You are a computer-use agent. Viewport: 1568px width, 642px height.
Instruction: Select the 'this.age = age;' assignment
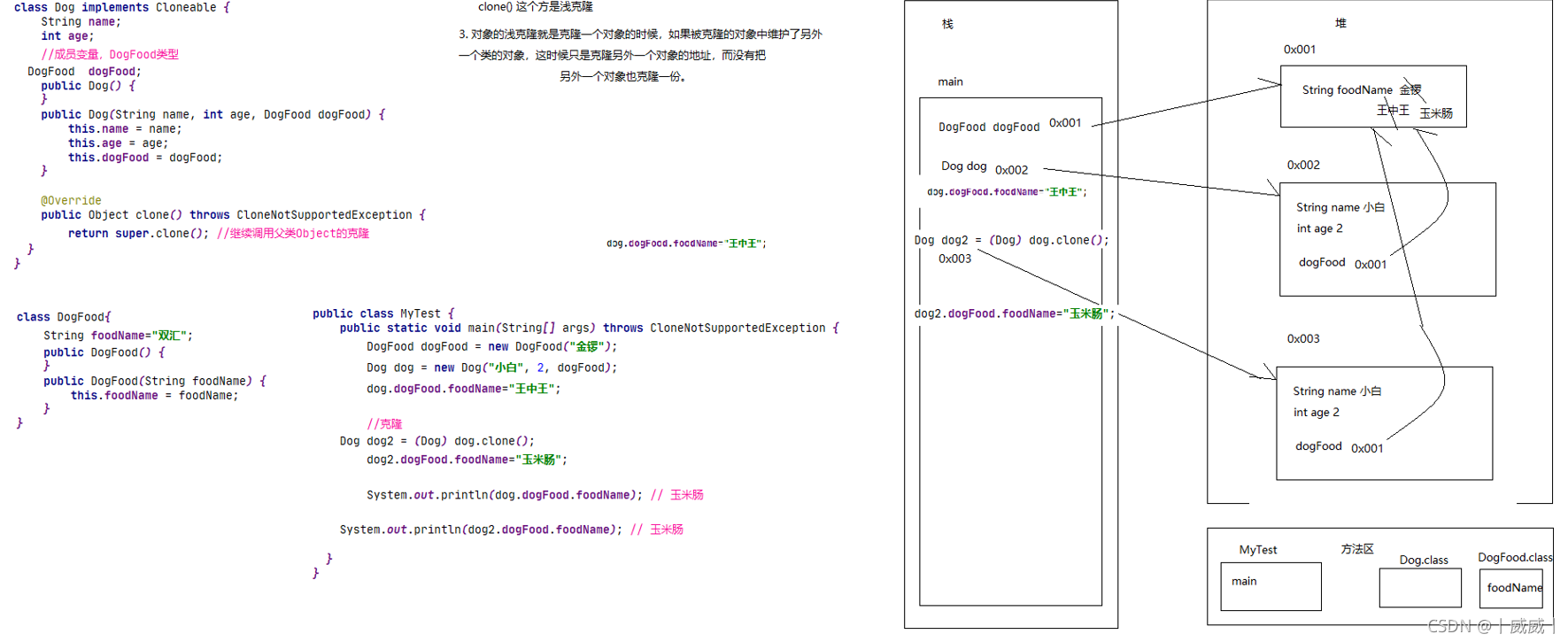pyautogui.click(x=118, y=143)
